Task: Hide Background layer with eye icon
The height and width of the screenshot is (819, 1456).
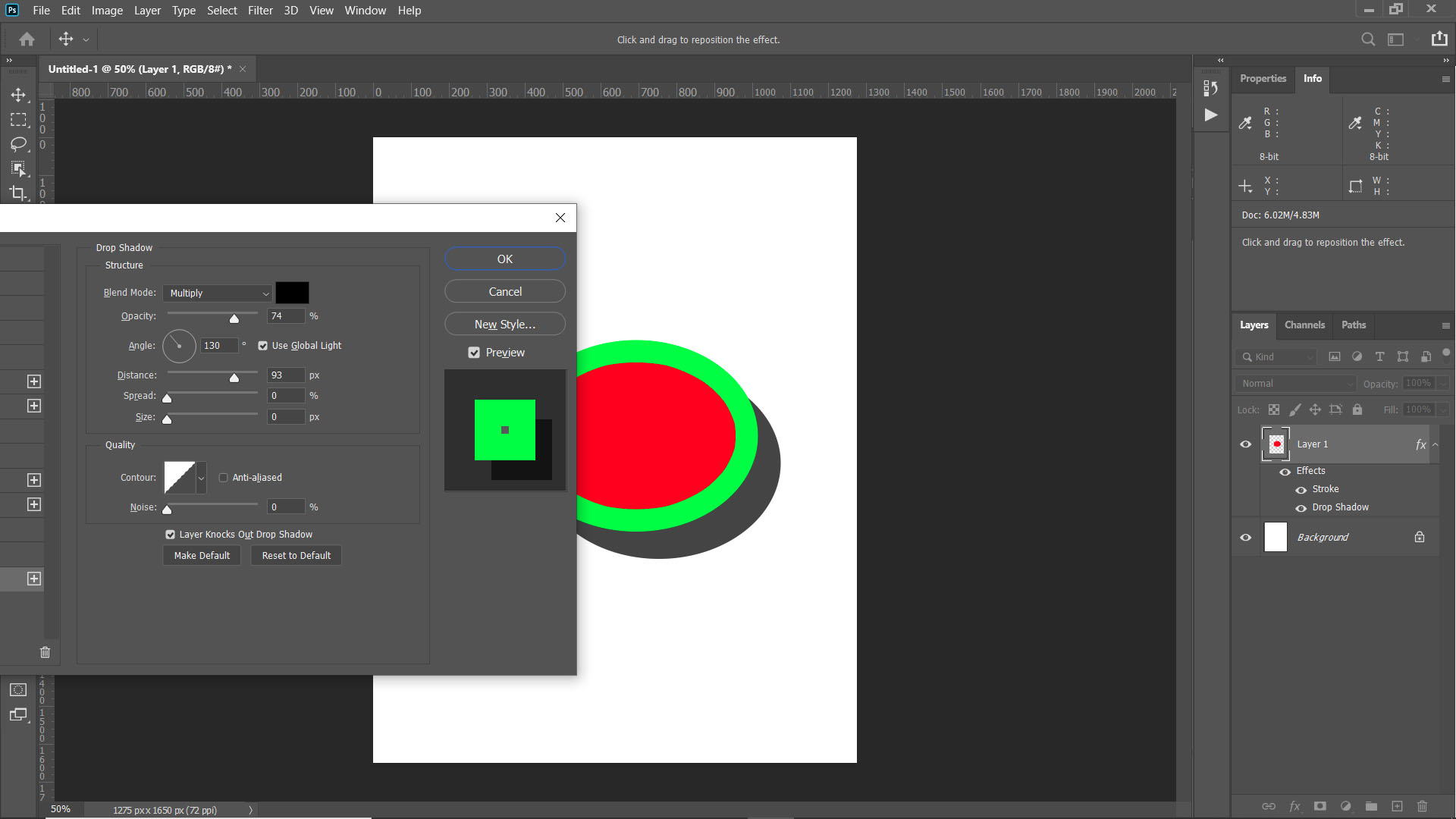Action: click(x=1247, y=538)
